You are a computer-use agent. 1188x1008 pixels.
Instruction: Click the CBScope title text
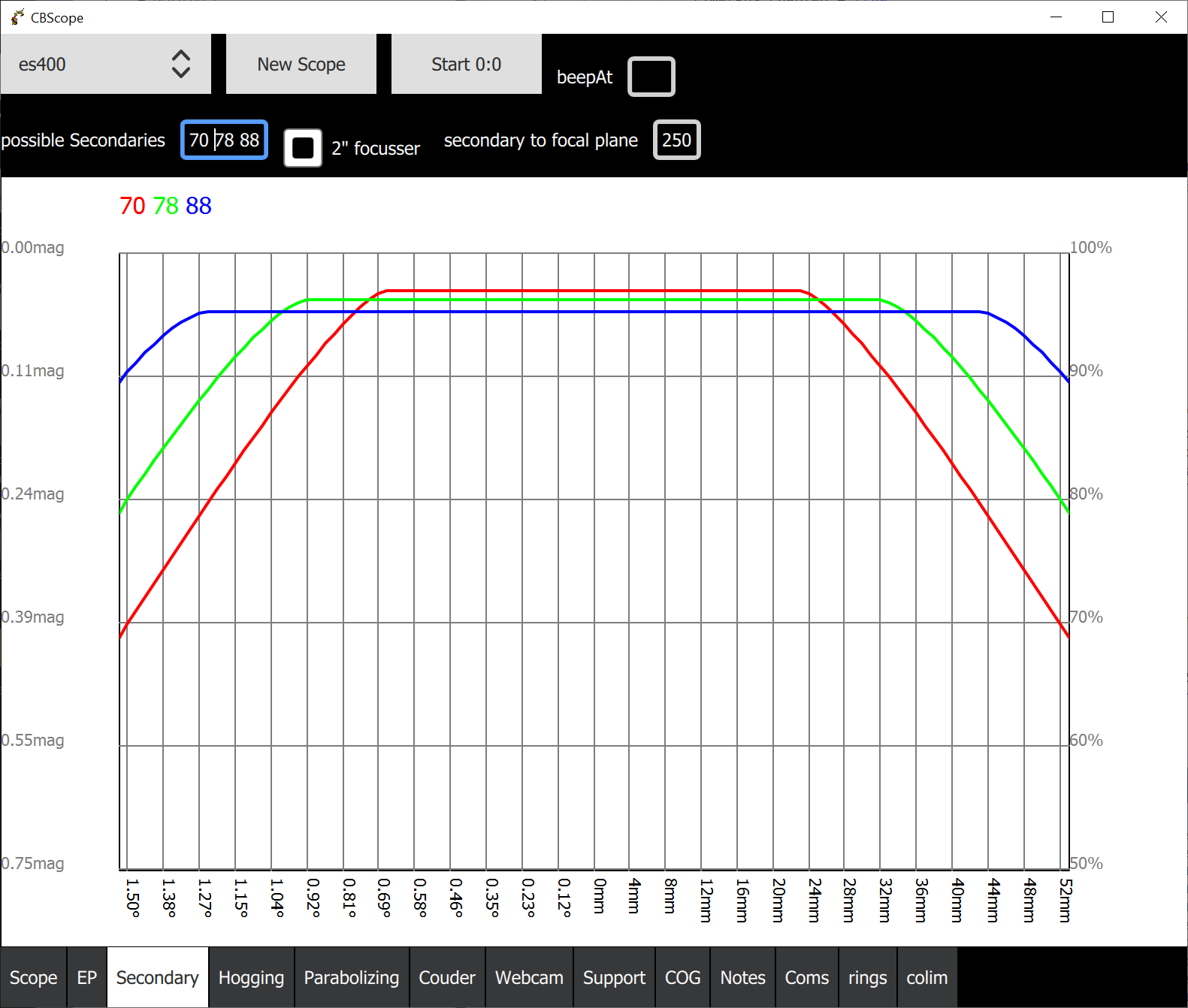(57, 17)
